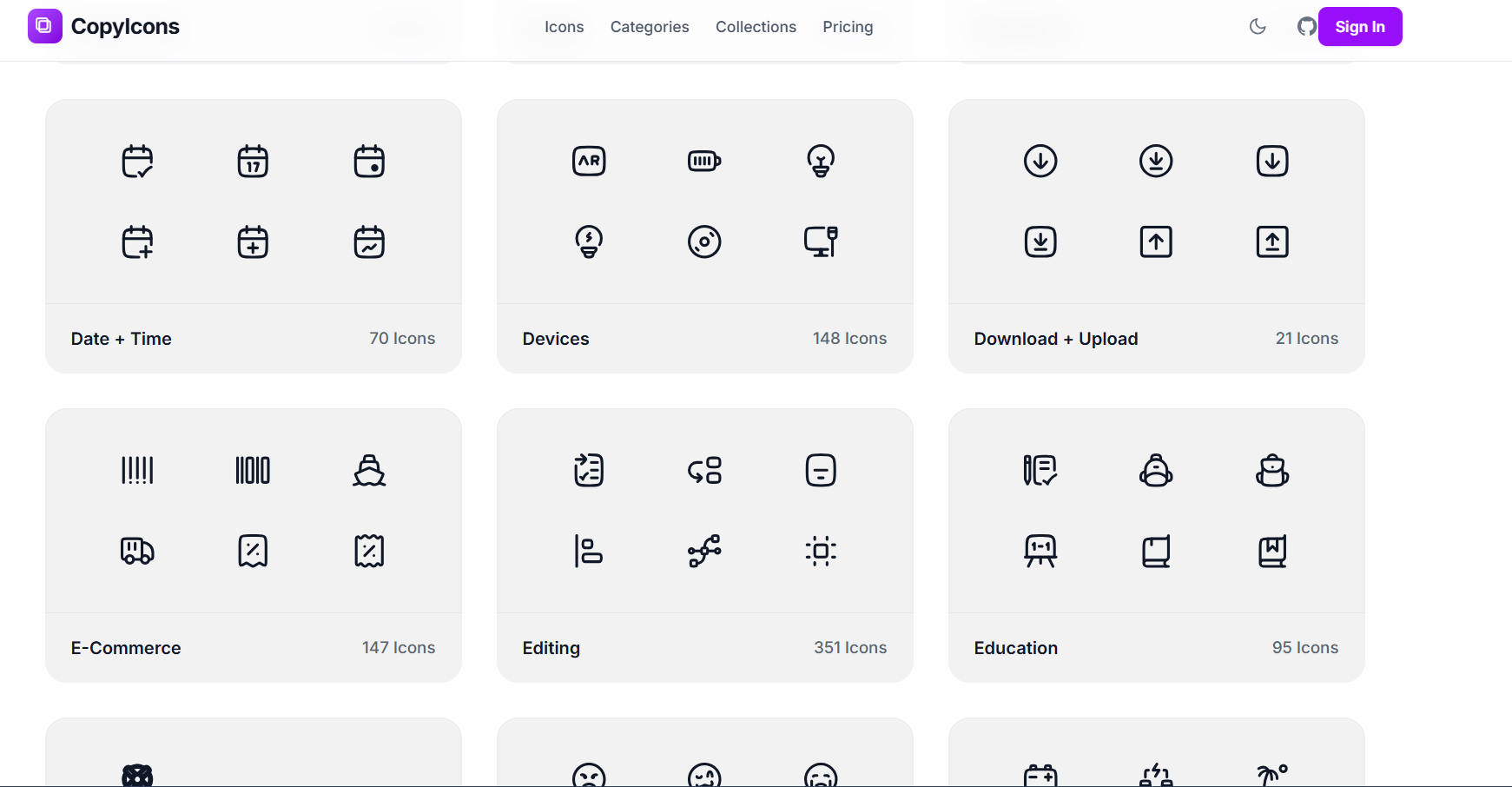Select the calendar showing 17 icon
1512x787 pixels.
click(253, 161)
